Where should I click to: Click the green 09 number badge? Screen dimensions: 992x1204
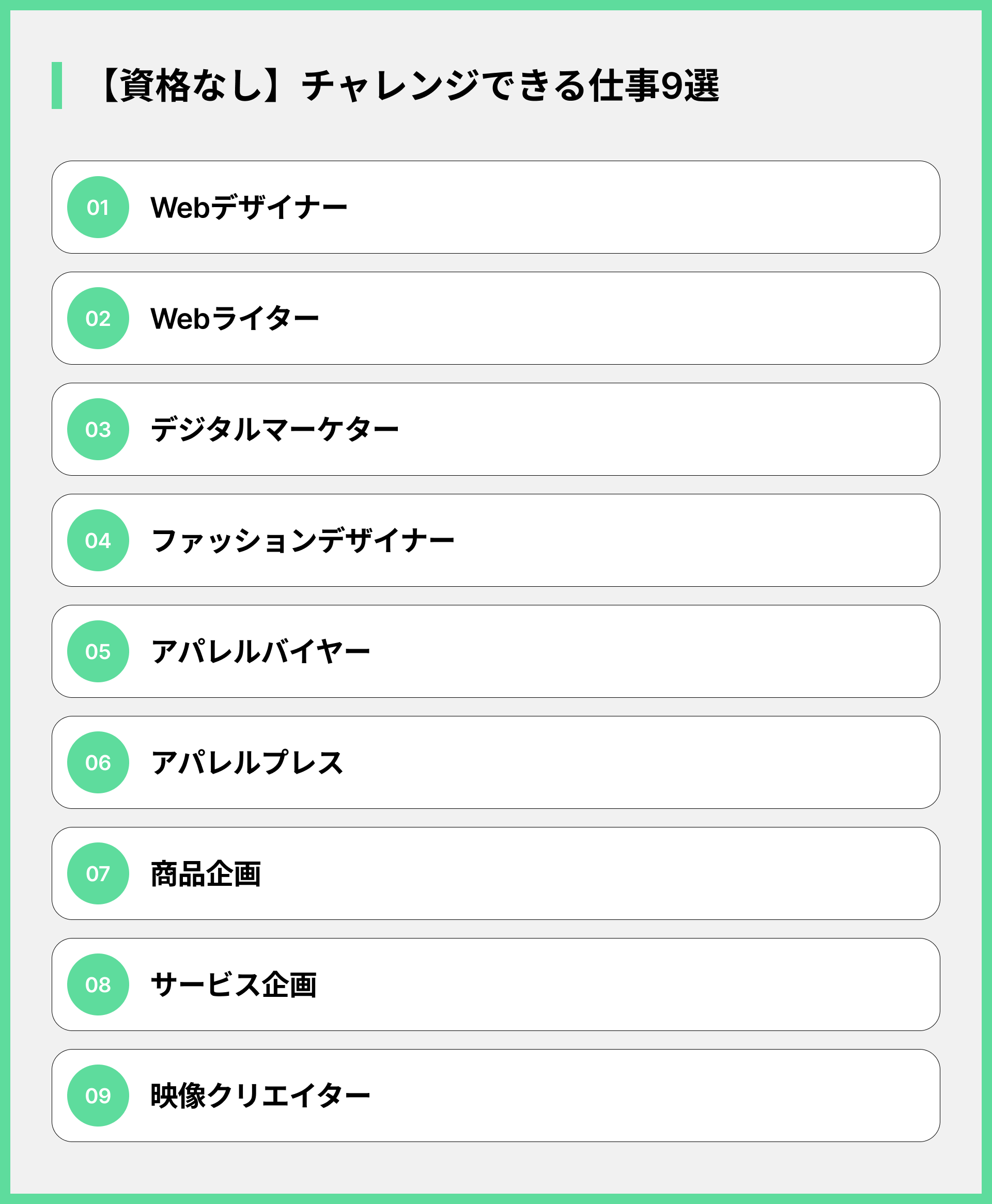click(98, 1096)
